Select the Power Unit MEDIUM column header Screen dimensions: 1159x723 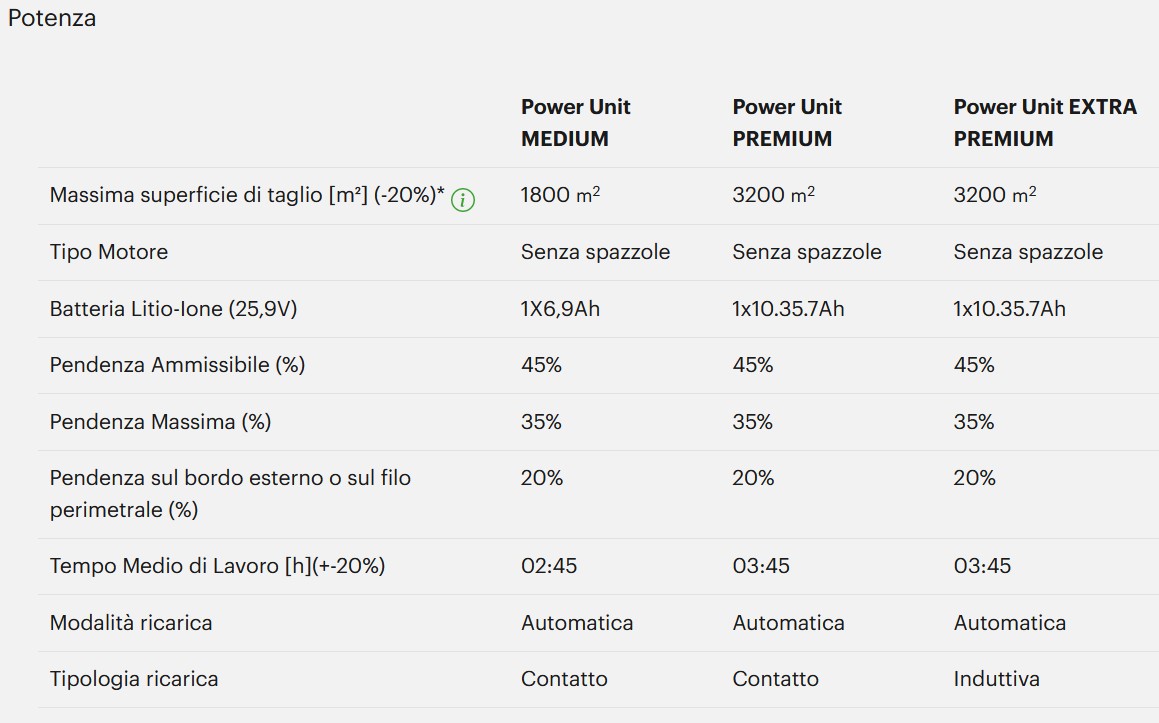click(575, 123)
